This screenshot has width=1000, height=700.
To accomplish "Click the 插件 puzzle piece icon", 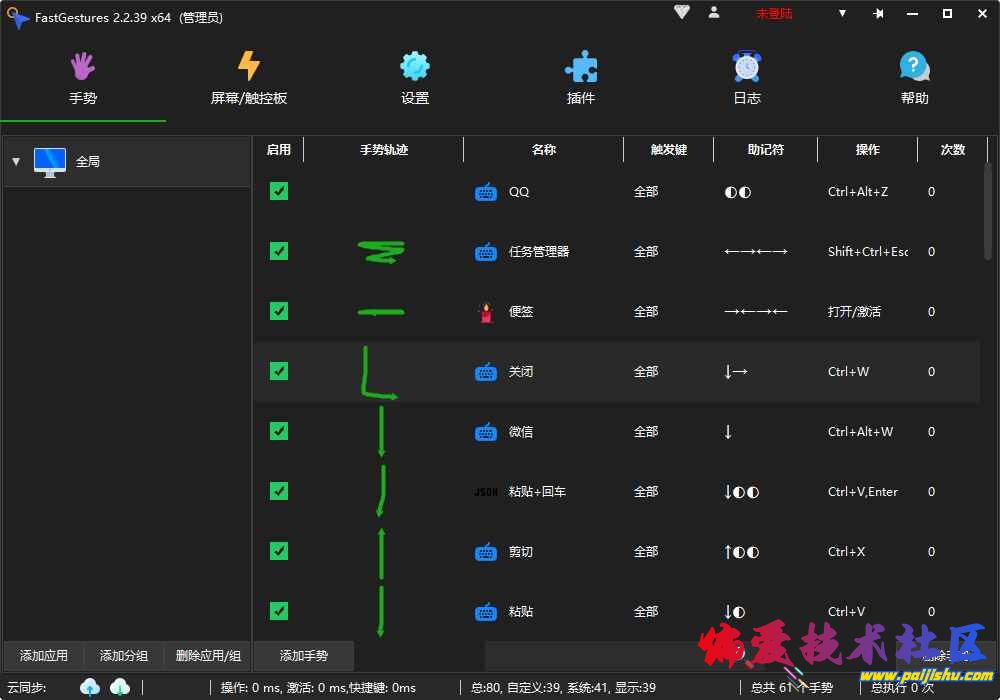I will (x=581, y=67).
